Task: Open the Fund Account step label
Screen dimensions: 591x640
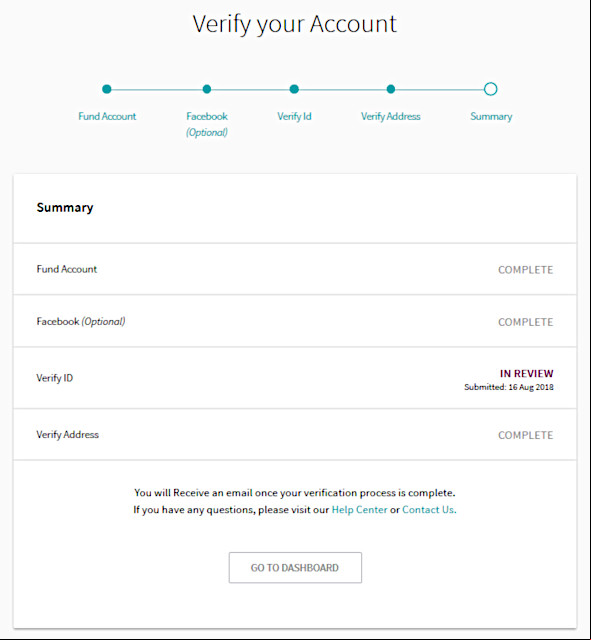Action: click(107, 116)
